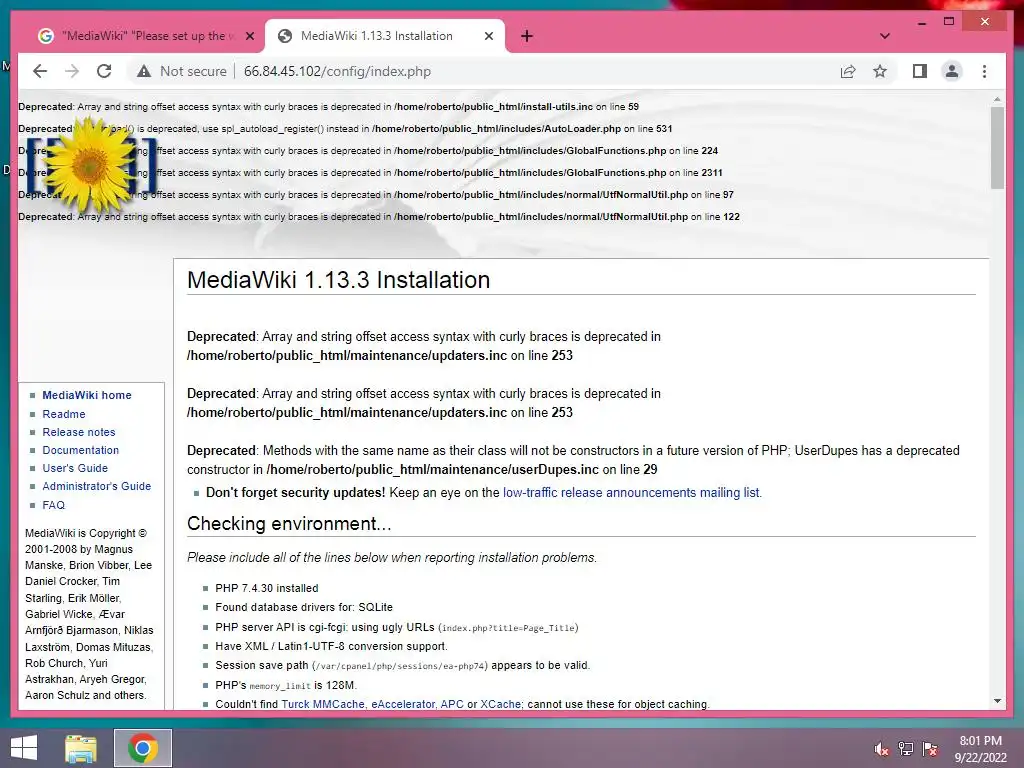1024x768 pixels.
Task: Click the MediaWiki sunflower logo
Action: click(x=89, y=165)
